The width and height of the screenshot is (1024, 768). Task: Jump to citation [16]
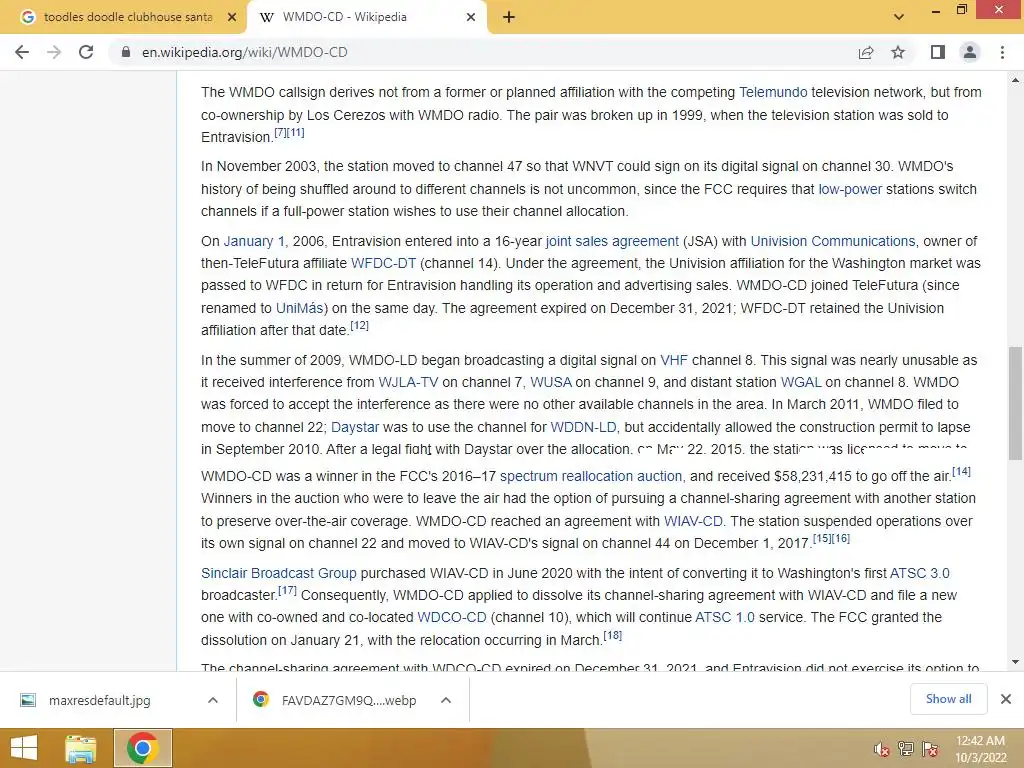click(841, 539)
